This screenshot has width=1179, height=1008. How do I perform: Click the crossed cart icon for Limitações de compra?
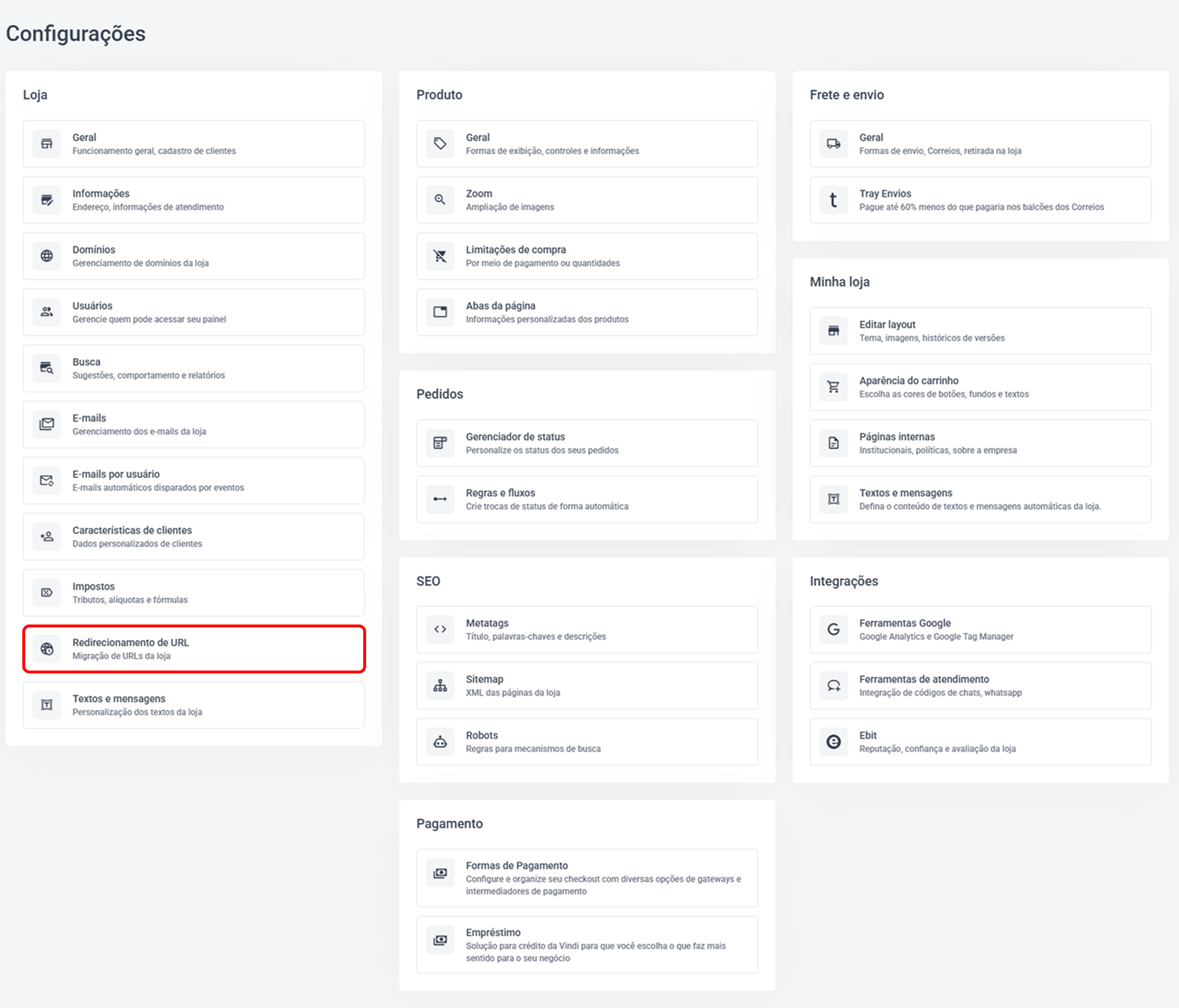tap(440, 256)
